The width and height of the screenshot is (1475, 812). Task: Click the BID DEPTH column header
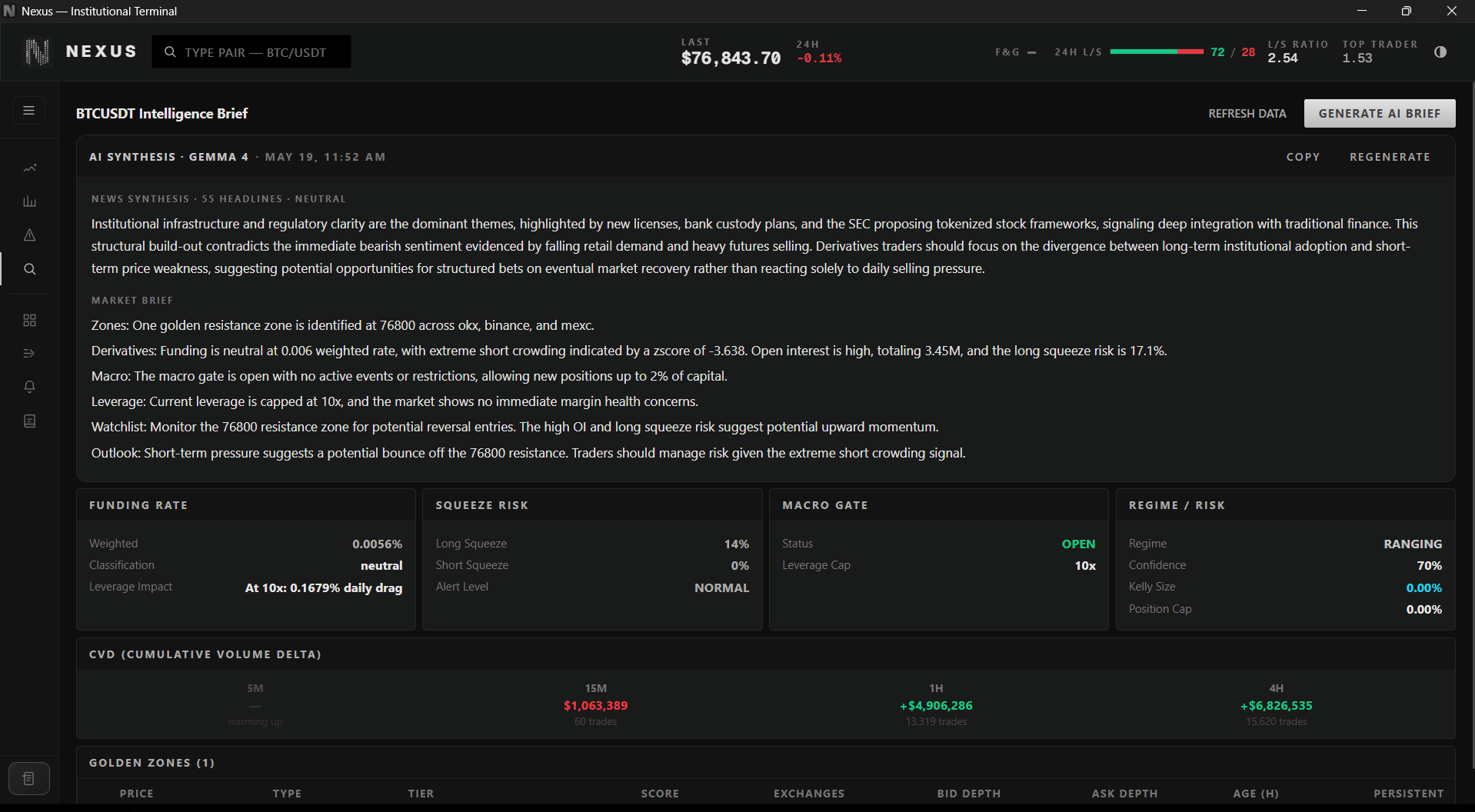[x=968, y=794]
